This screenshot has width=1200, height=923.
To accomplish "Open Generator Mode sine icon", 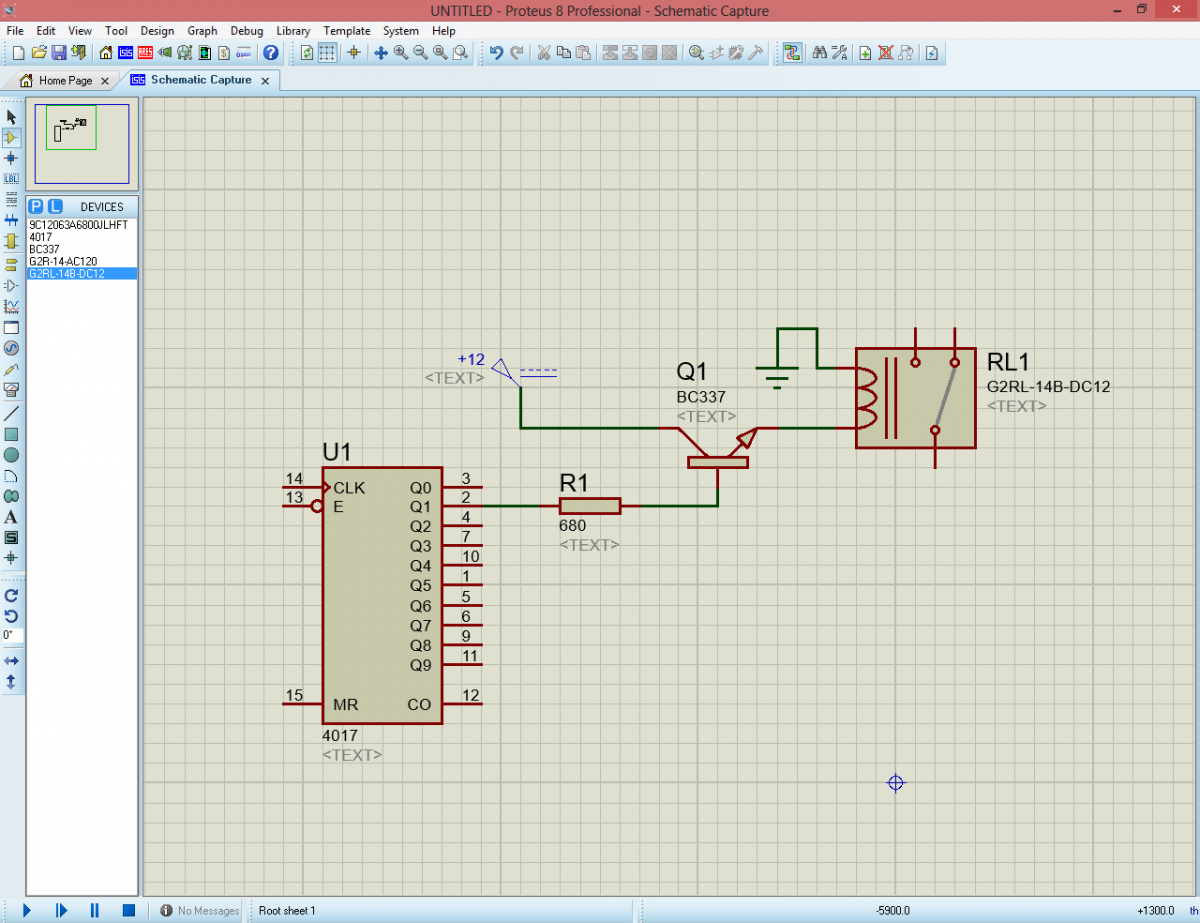I will coord(11,348).
